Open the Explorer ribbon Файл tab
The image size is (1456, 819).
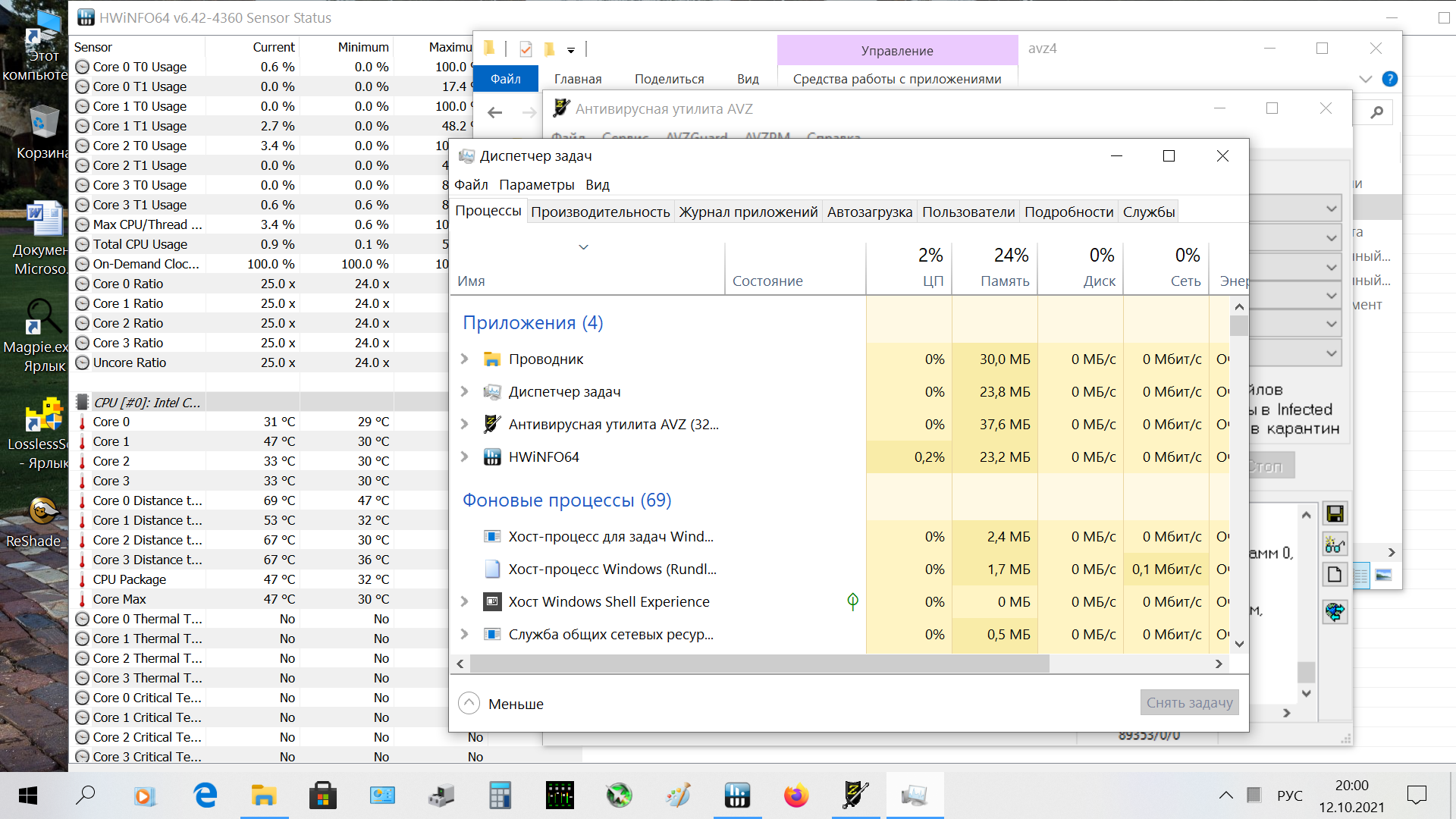(505, 79)
